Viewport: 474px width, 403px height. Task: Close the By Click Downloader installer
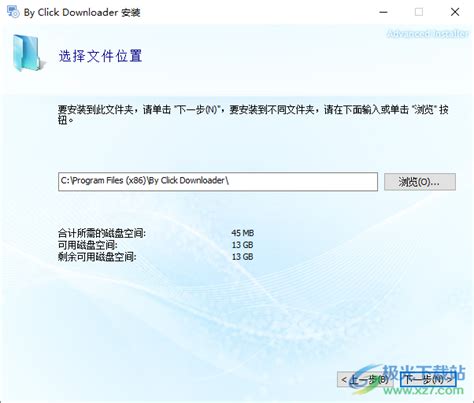455,12
